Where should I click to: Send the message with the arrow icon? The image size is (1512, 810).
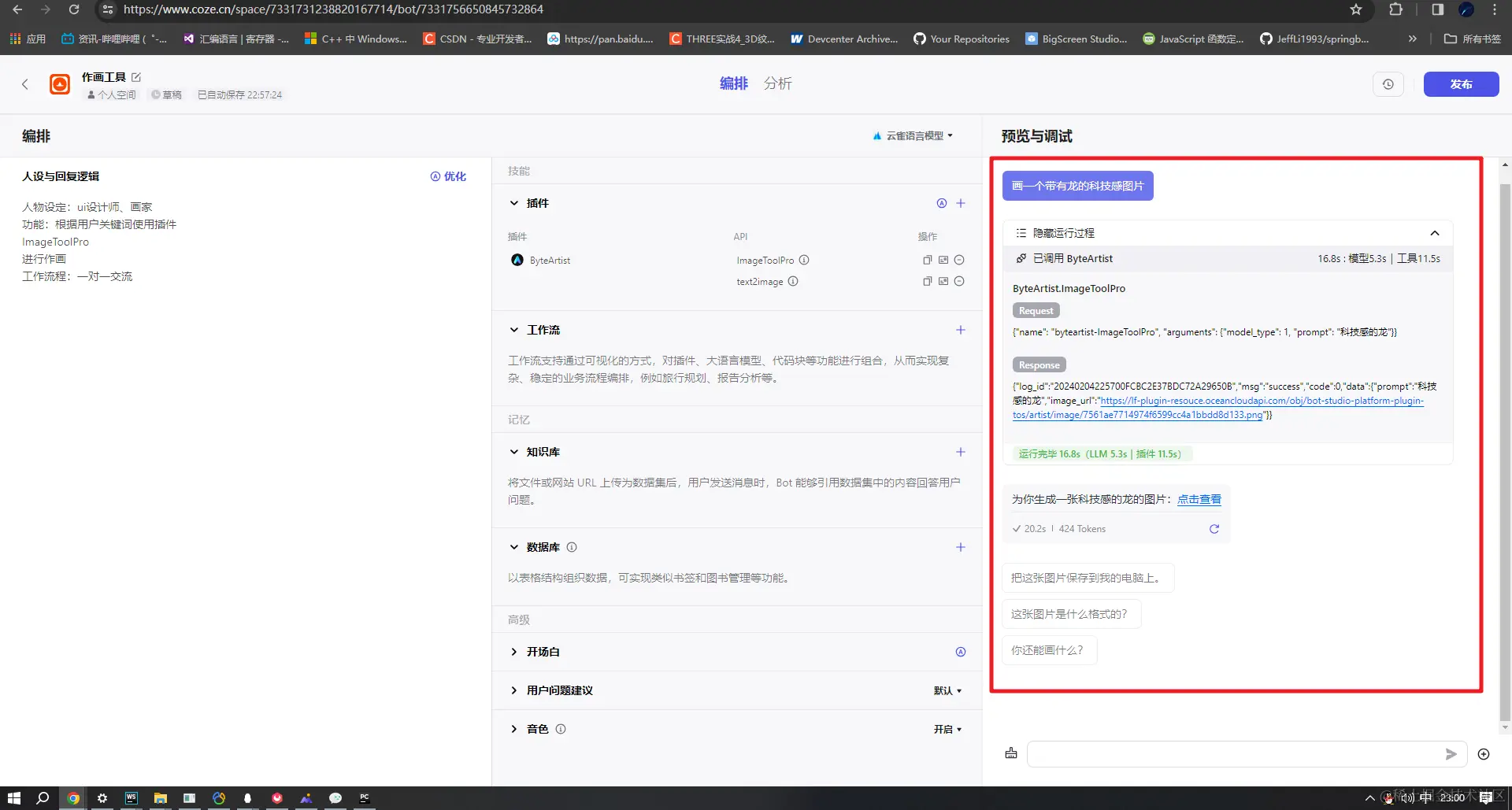(1451, 754)
